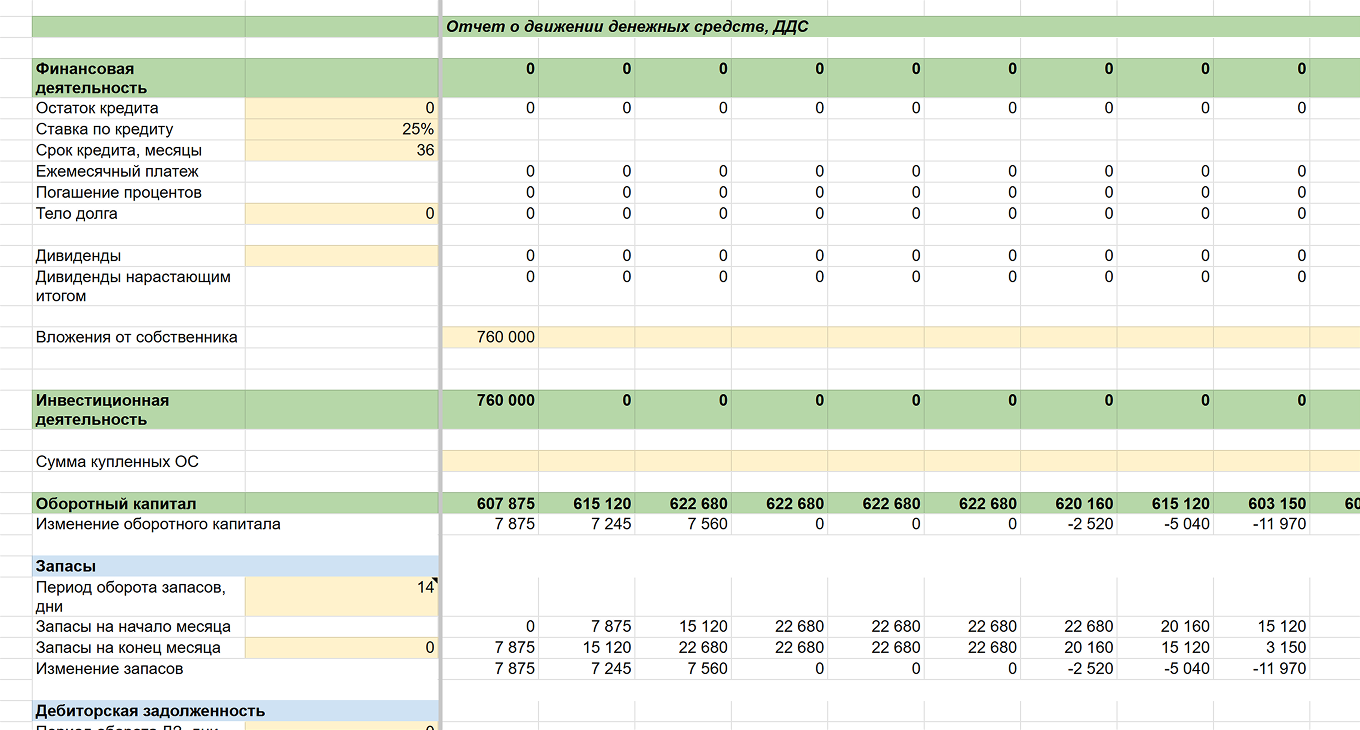
Task: Select the 620 160 working capital cell
Action: point(1069,503)
